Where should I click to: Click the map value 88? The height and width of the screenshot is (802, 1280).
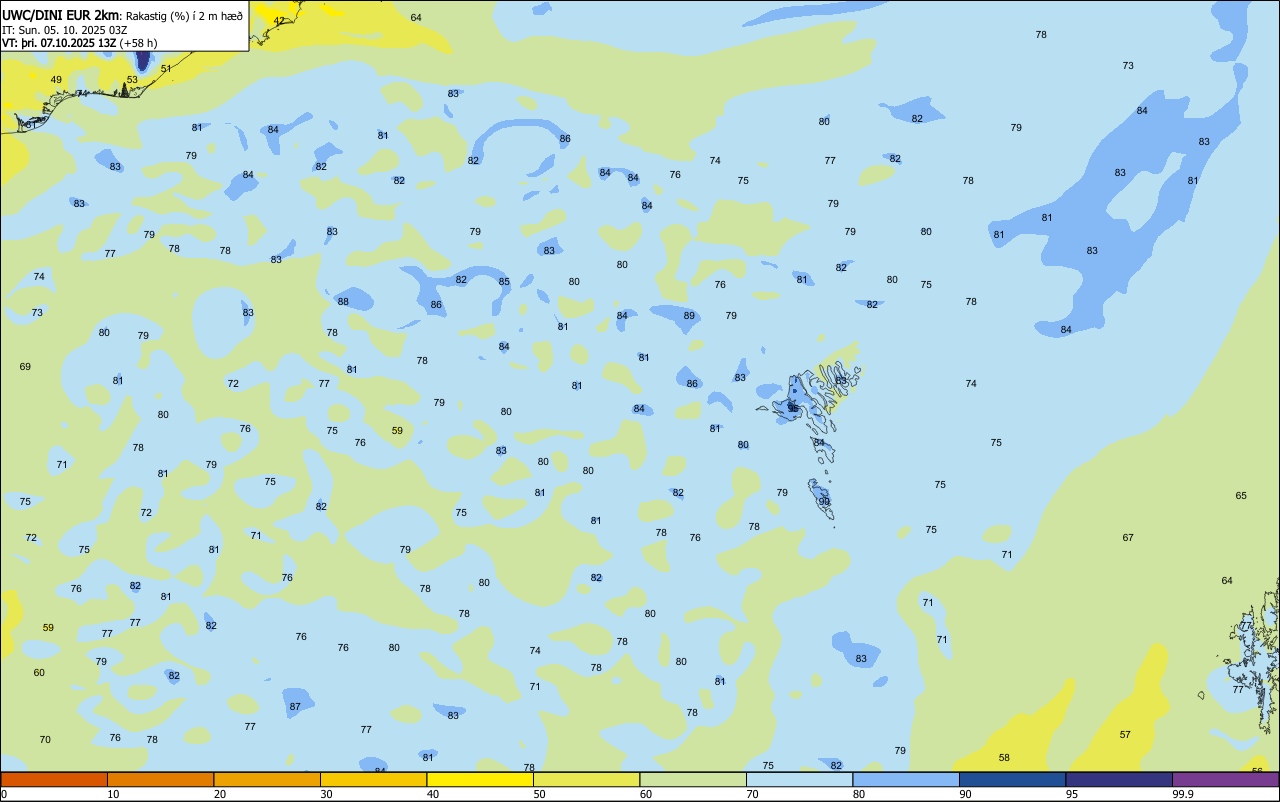coord(343,301)
